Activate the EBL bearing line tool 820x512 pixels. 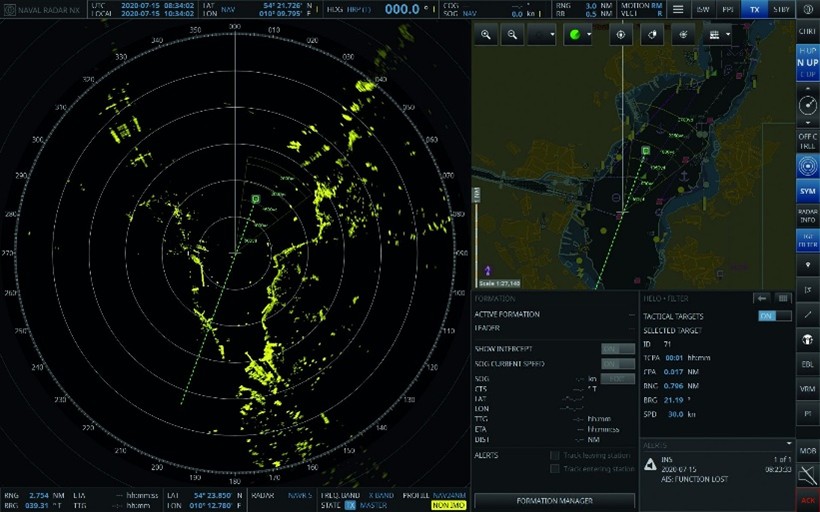(x=807, y=364)
